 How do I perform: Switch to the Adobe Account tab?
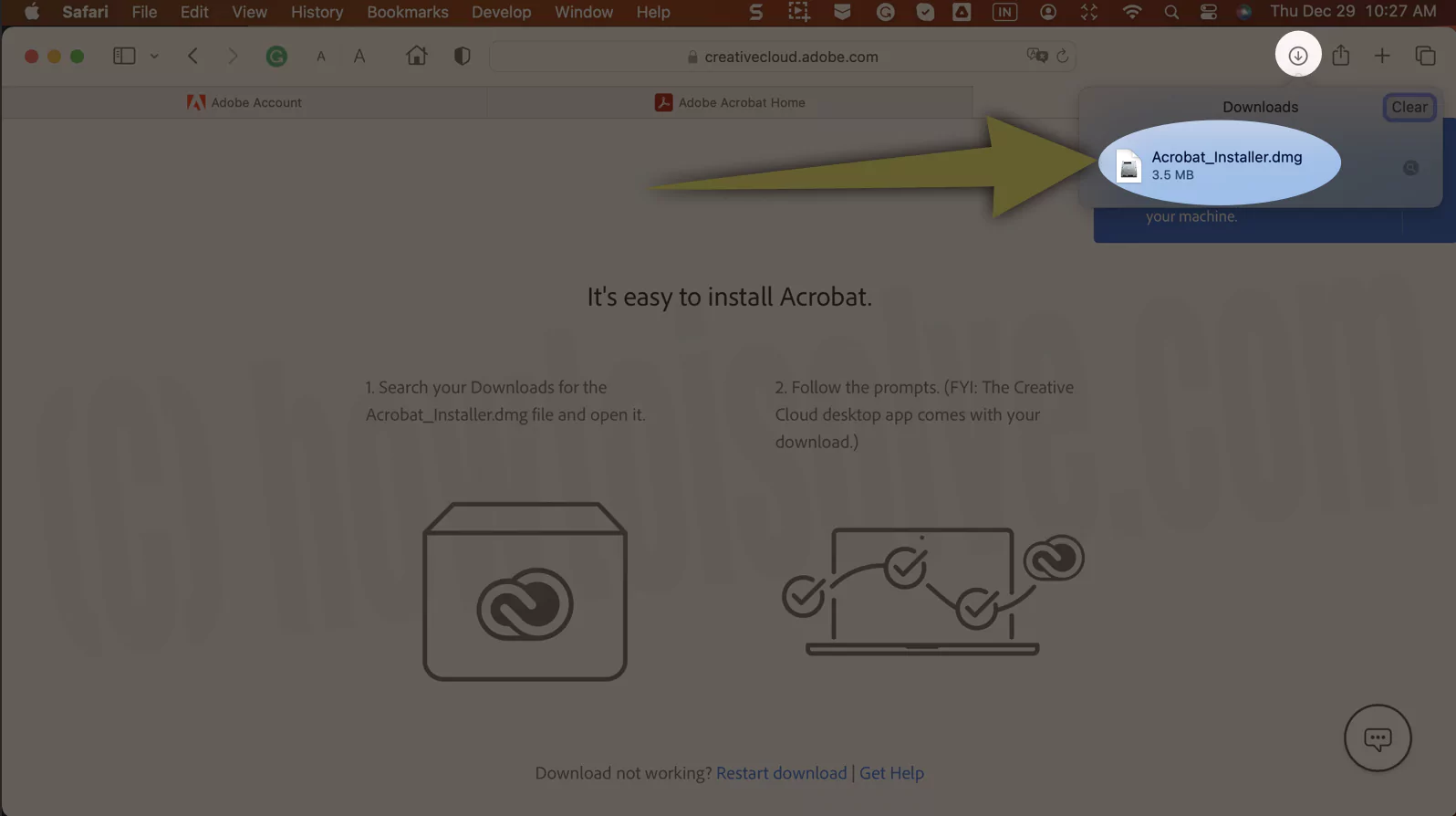point(244,102)
